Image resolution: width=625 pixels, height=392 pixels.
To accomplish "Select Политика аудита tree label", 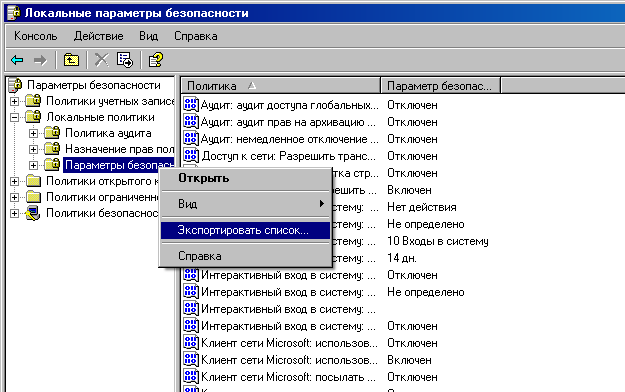I will 108,133.
